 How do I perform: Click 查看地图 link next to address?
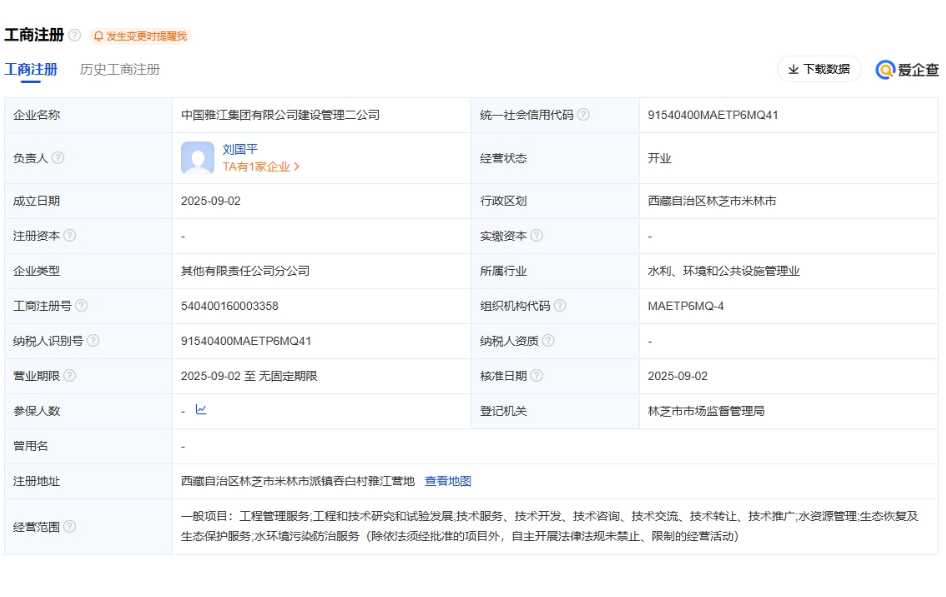coord(448,481)
